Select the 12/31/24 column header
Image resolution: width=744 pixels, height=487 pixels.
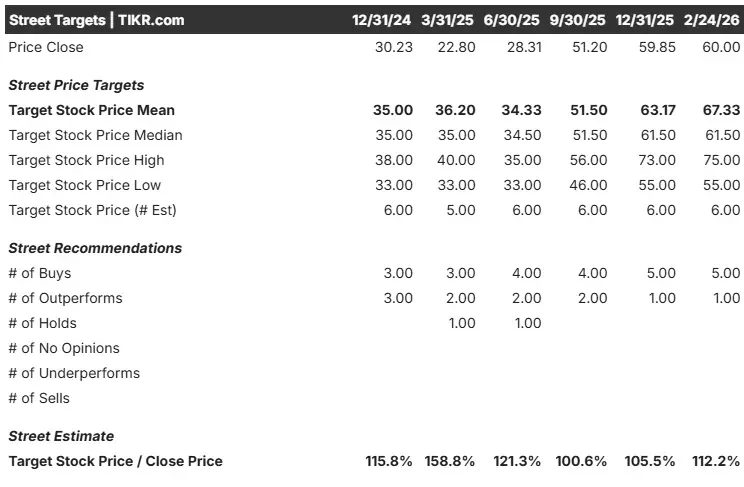pyautogui.click(x=381, y=20)
